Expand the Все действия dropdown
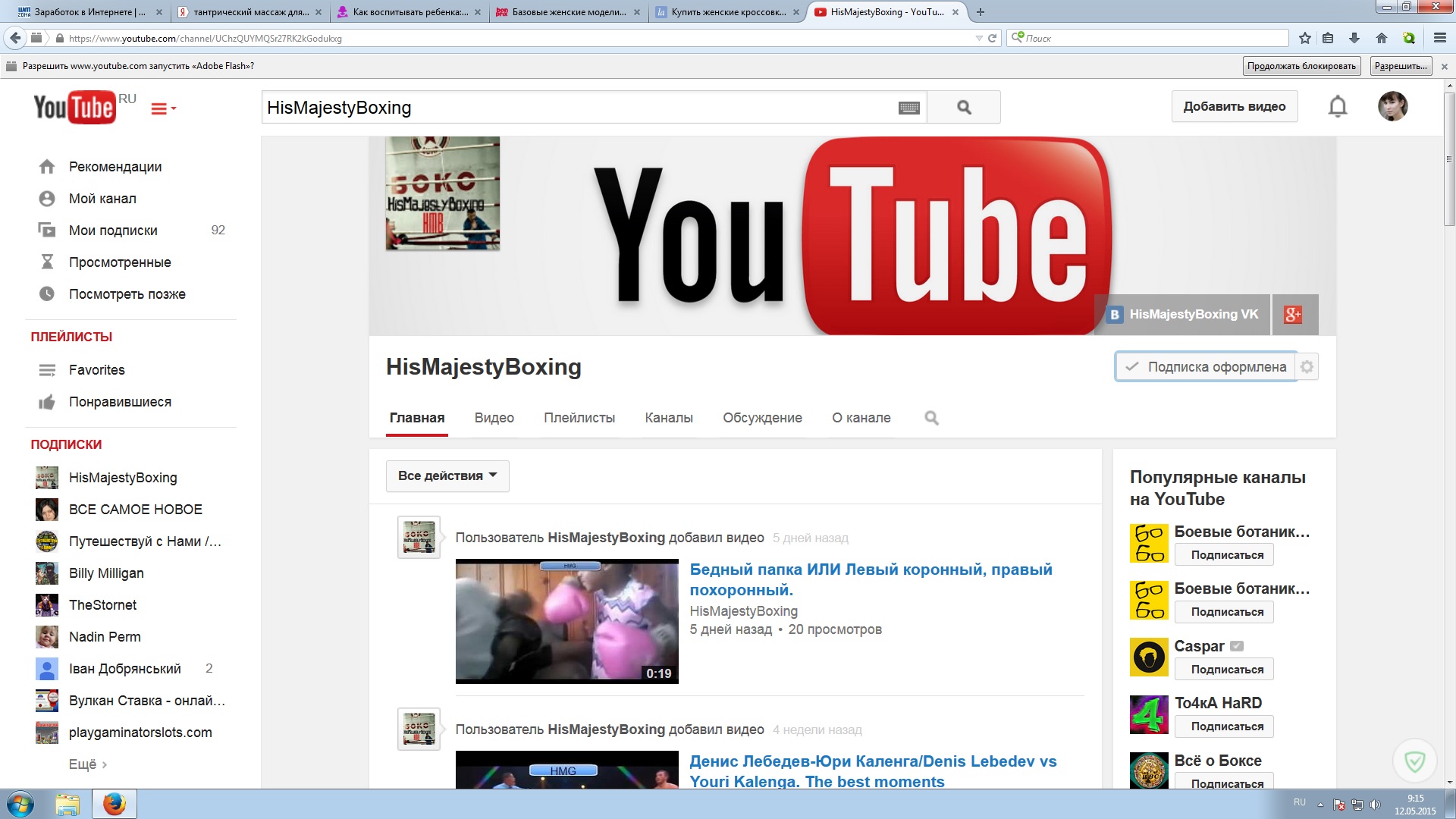 click(x=447, y=476)
